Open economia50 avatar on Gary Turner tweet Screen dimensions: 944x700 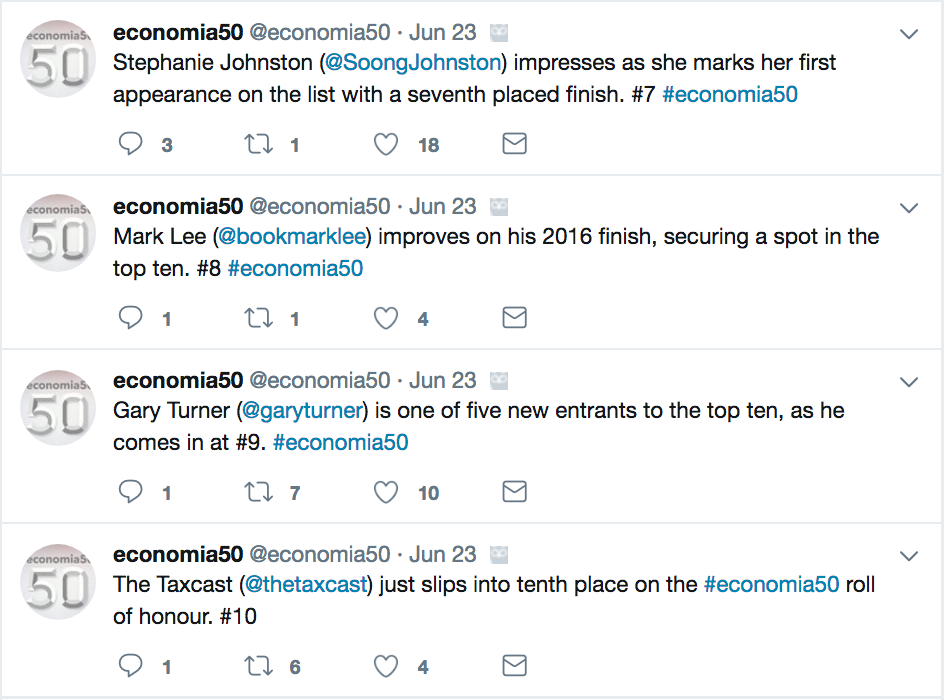point(59,412)
